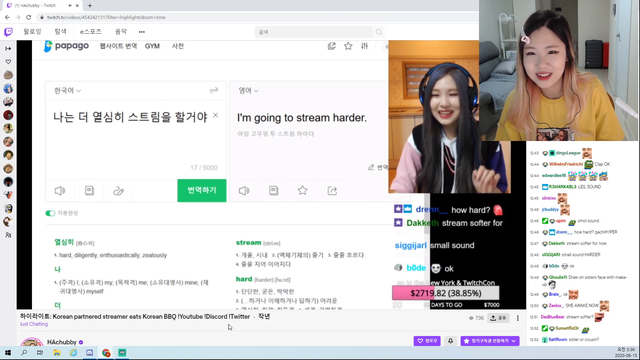Viewport: 640px width, 360px height.
Task: Open Task View on the taskbar
Action: tap(40, 353)
